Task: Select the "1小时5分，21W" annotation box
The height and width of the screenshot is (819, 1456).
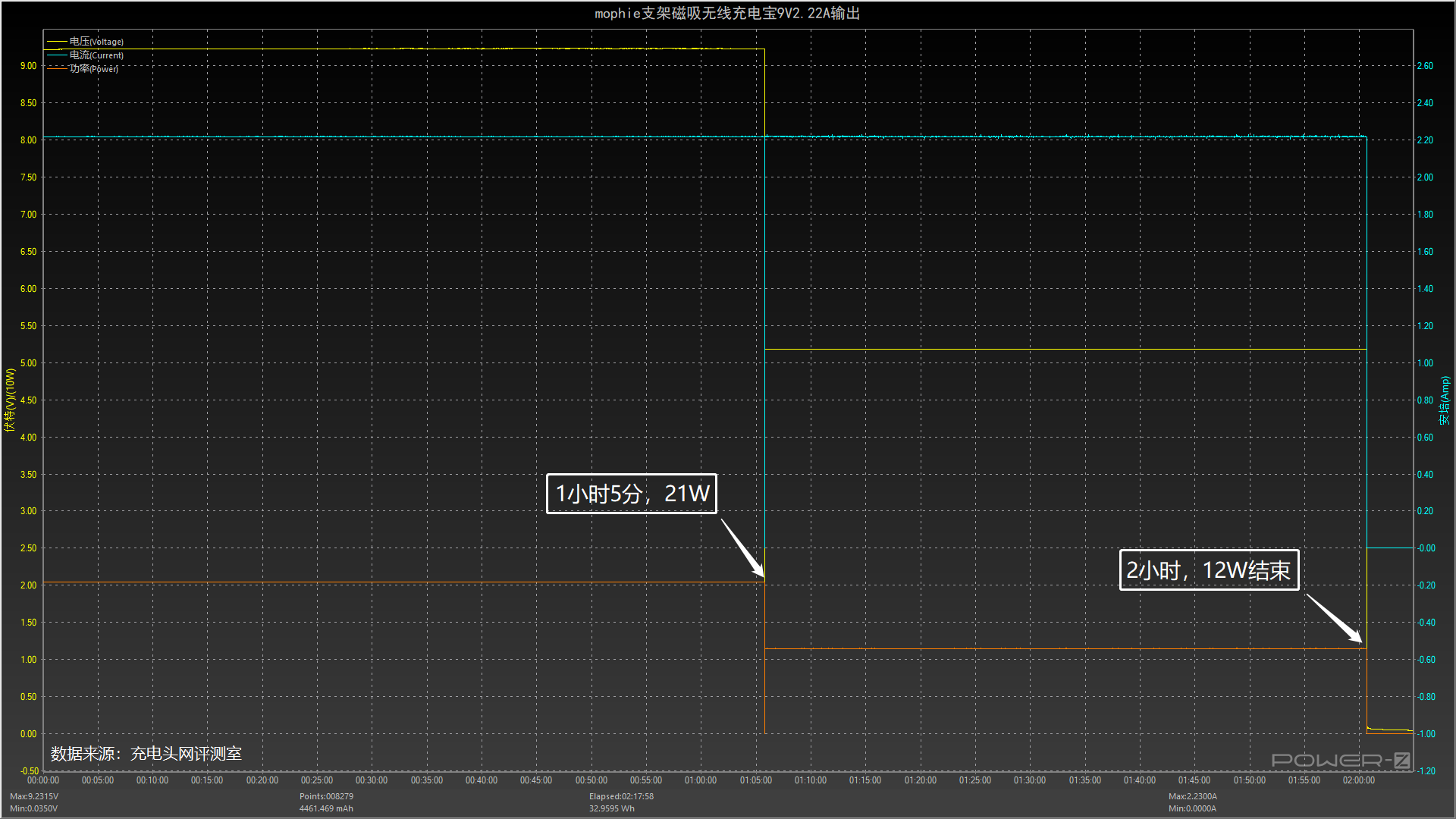Action: tap(631, 494)
